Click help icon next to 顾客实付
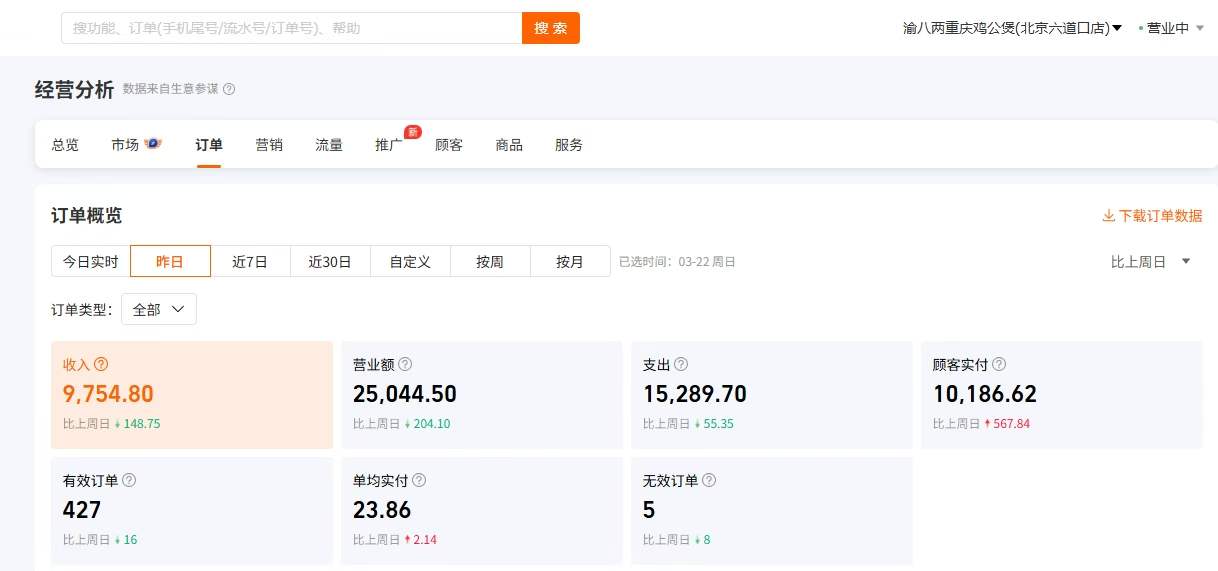The height and width of the screenshot is (571, 1218). 999,365
